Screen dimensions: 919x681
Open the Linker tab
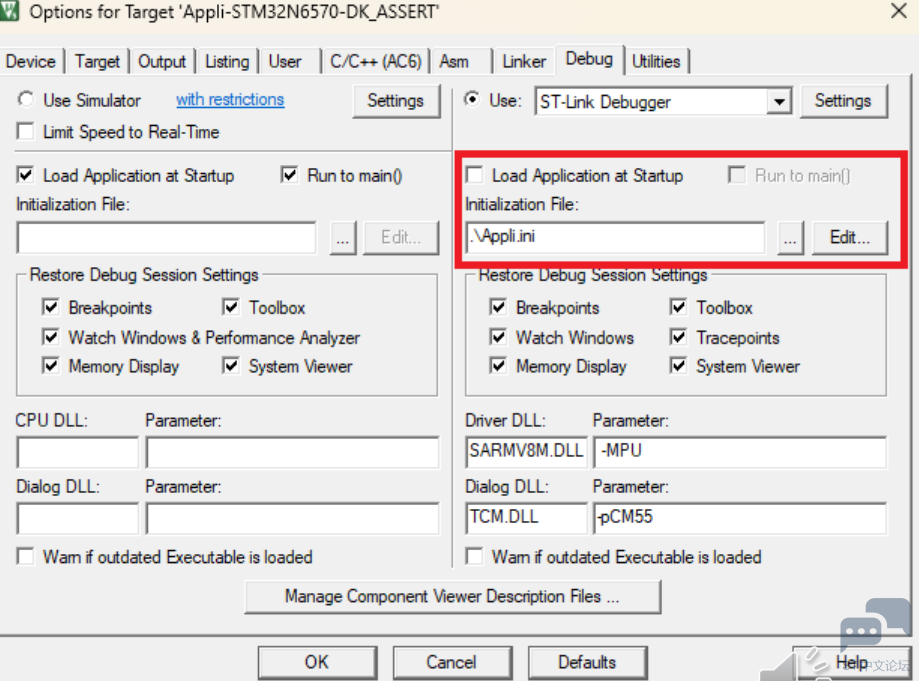[523, 62]
